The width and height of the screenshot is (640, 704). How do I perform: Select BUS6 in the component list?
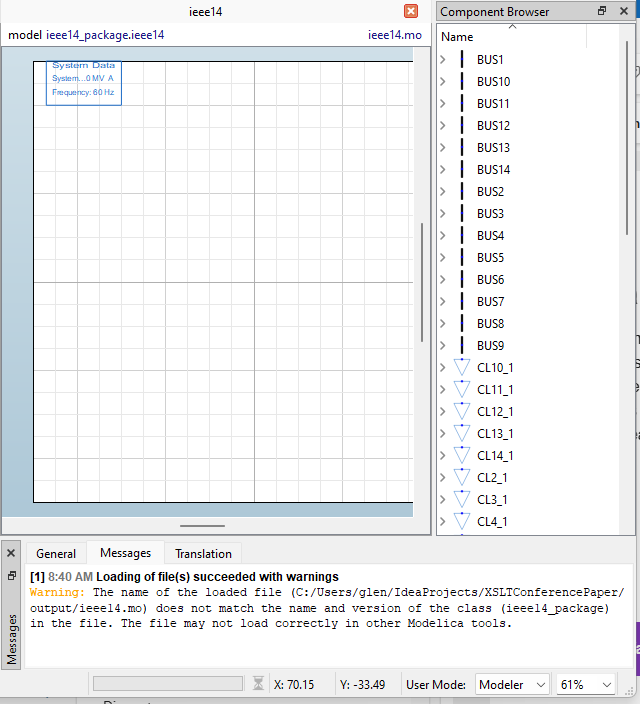click(490, 280)
